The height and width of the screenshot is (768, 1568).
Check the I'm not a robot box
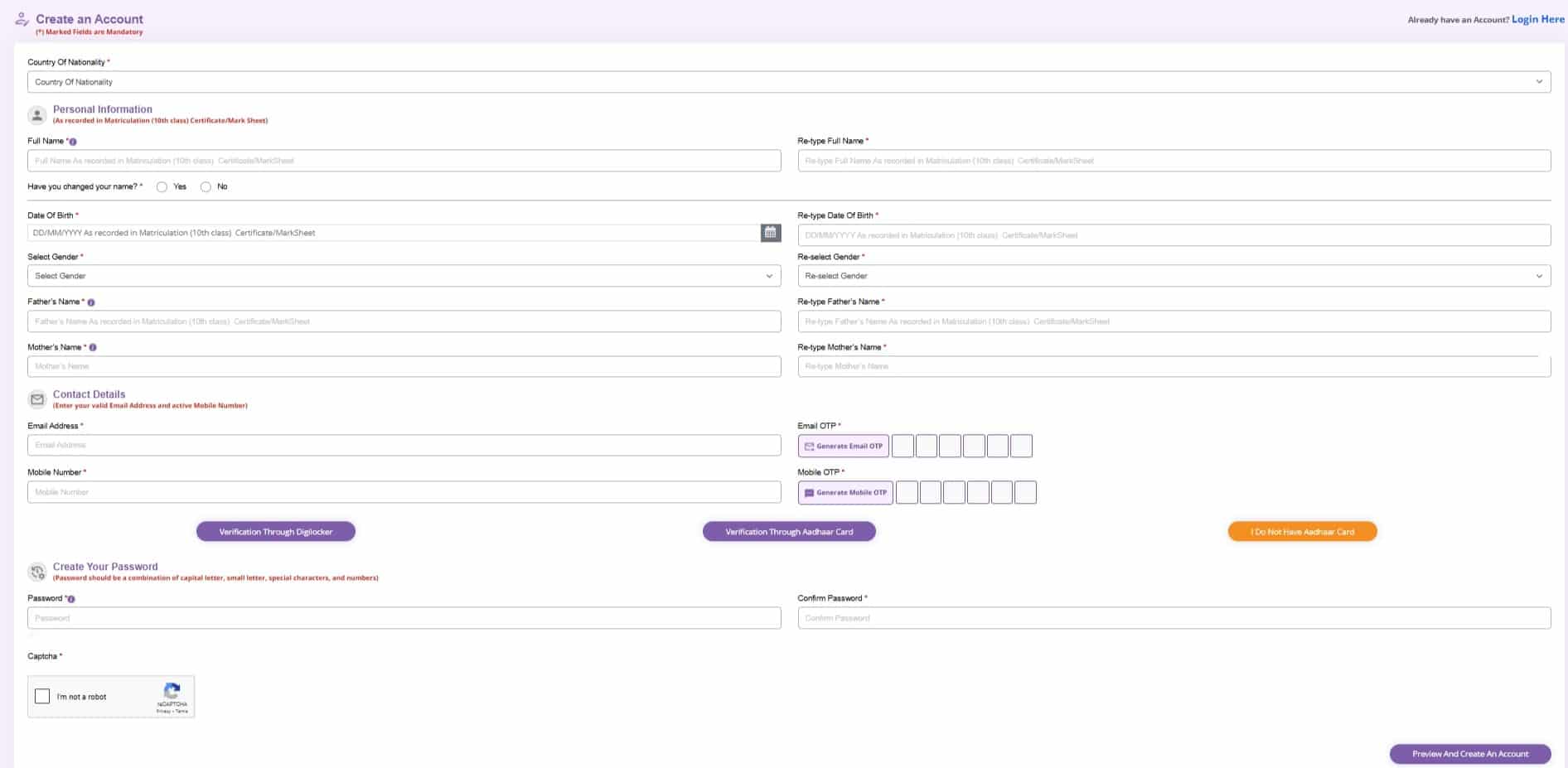pos(42,697)
